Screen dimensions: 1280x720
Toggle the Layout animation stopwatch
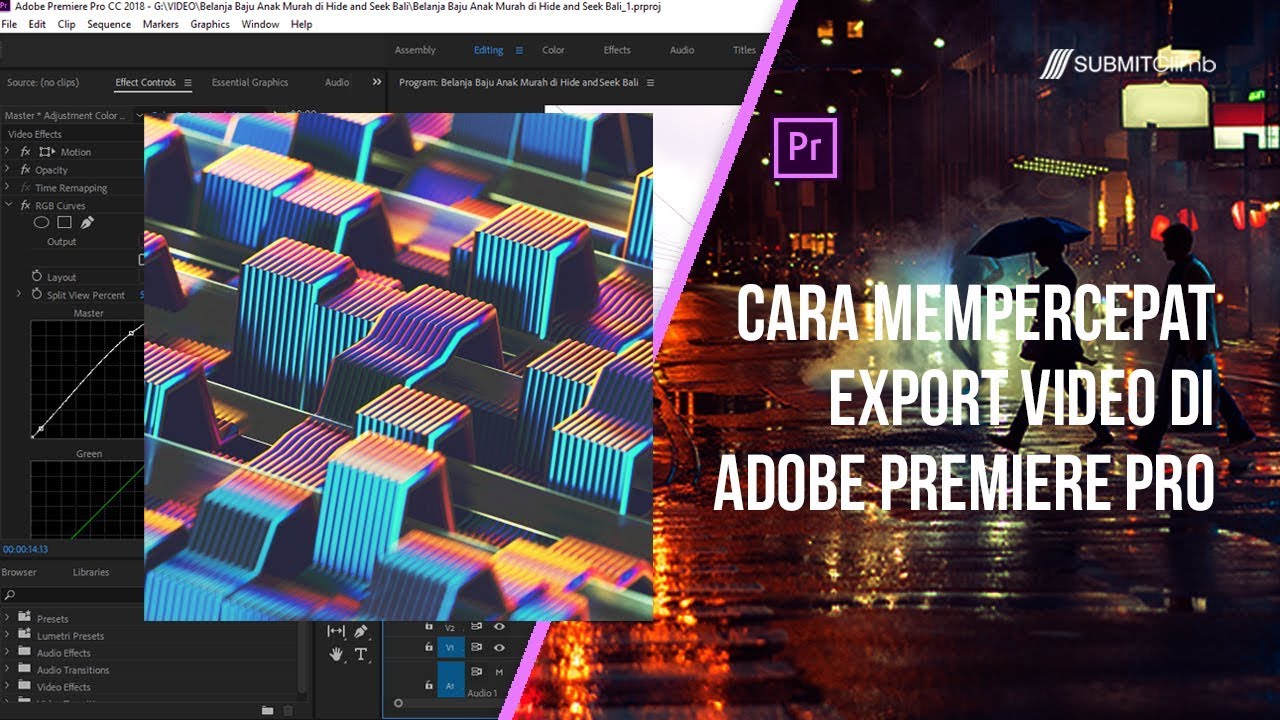pos(37,276)
